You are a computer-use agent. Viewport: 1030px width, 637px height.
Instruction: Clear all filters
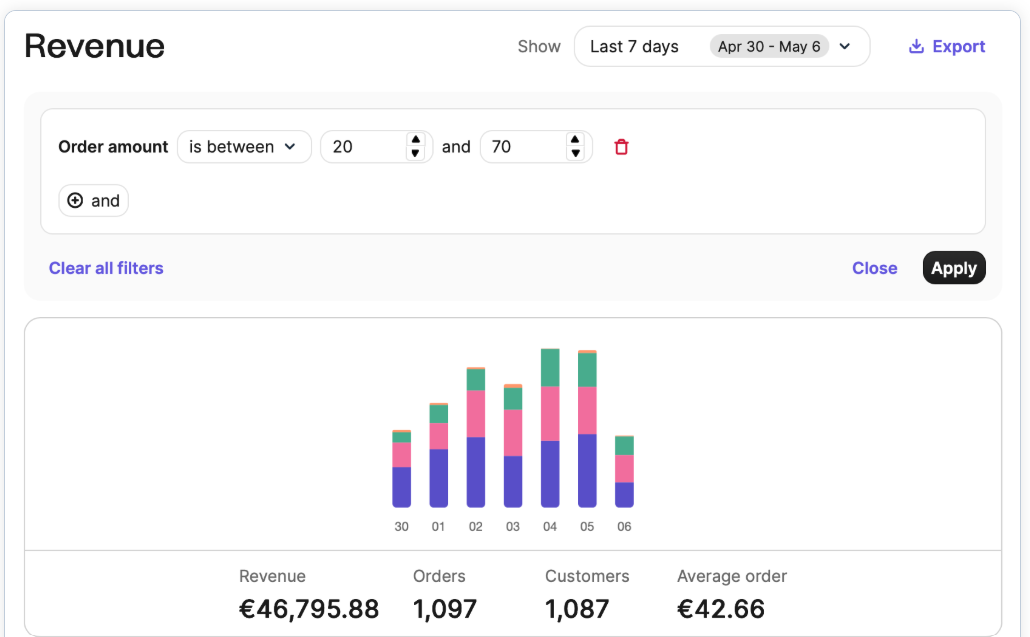coord(106,267)
